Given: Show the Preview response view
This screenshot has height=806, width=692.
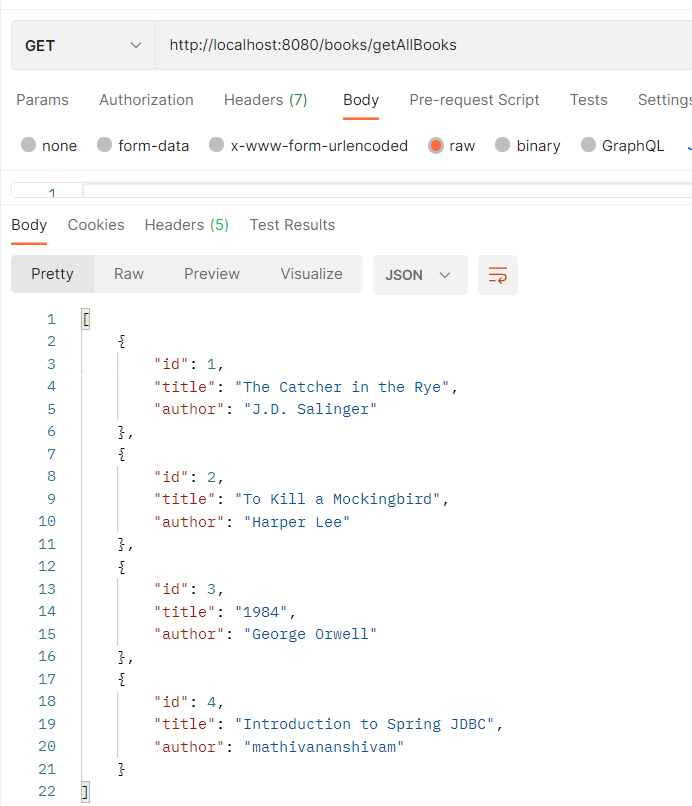Looking at the screenshot, I should tap(211, 274).
